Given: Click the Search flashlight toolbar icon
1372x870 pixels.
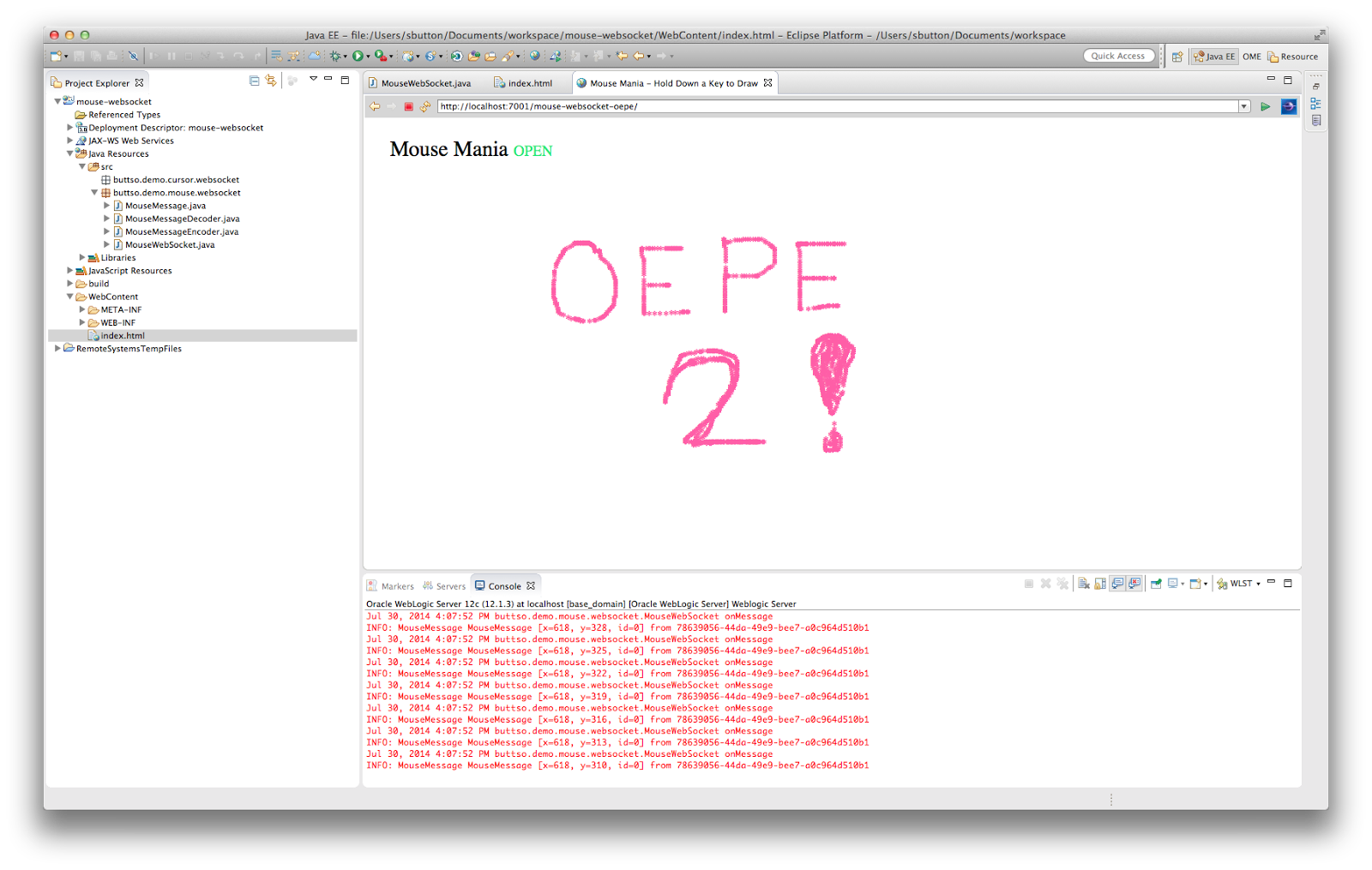Looking at the screenshot, I should pos(507,56).
